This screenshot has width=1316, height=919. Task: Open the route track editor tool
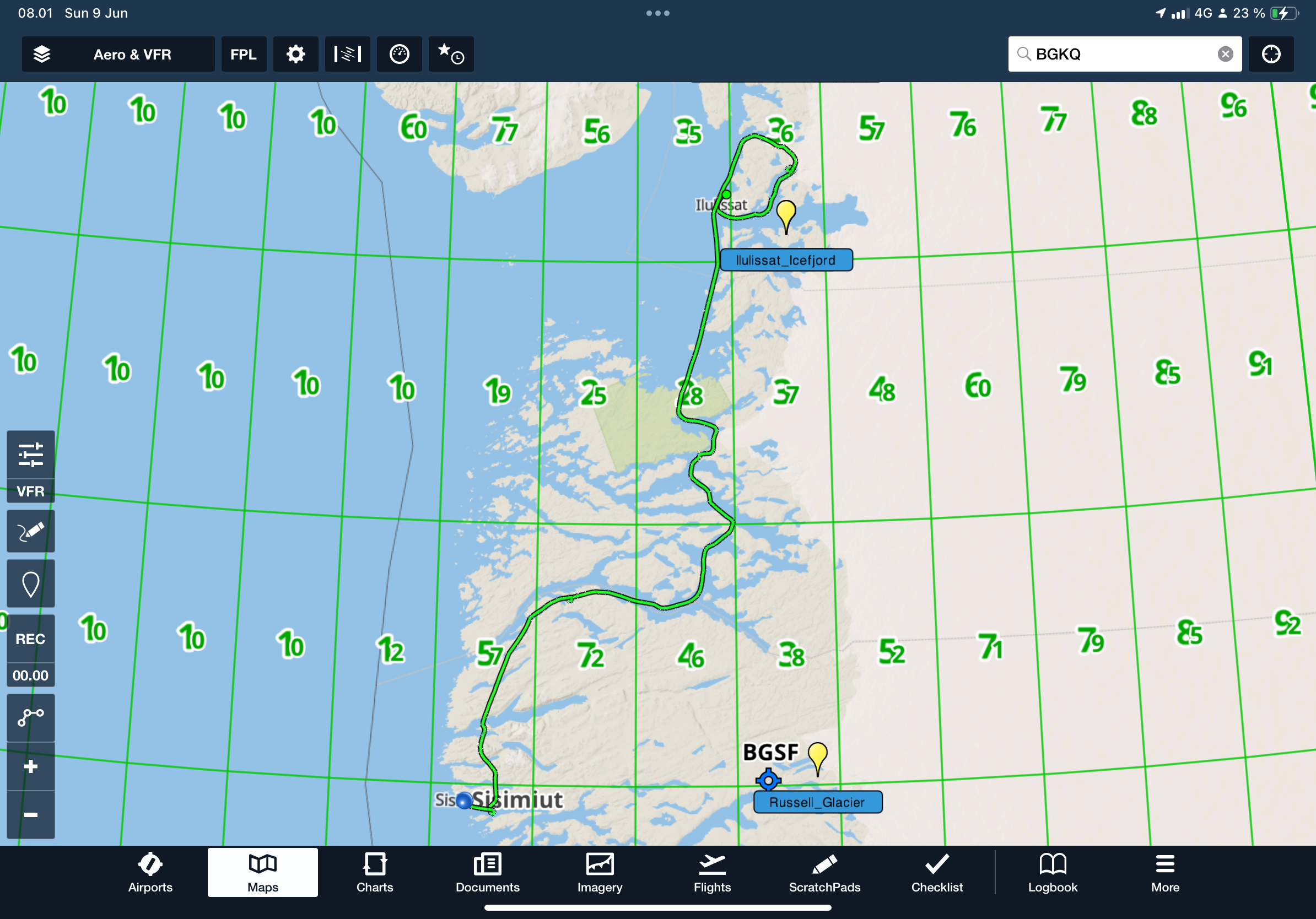click(x=30, y=717)
